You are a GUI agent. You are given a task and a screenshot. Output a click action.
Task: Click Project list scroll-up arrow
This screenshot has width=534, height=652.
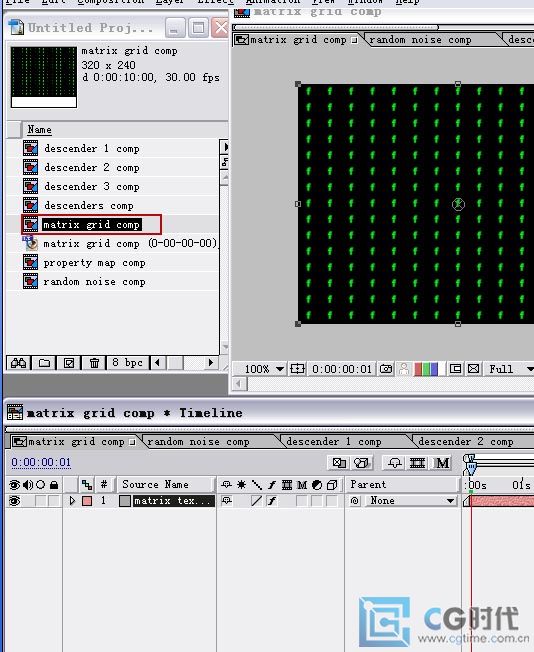(225, 178)
